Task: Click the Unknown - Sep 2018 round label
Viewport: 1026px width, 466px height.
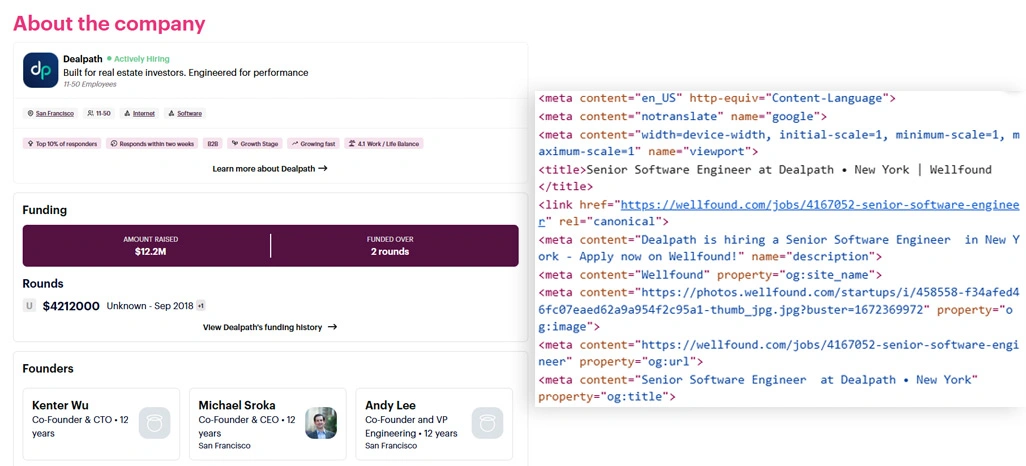Action: (150, 306)
